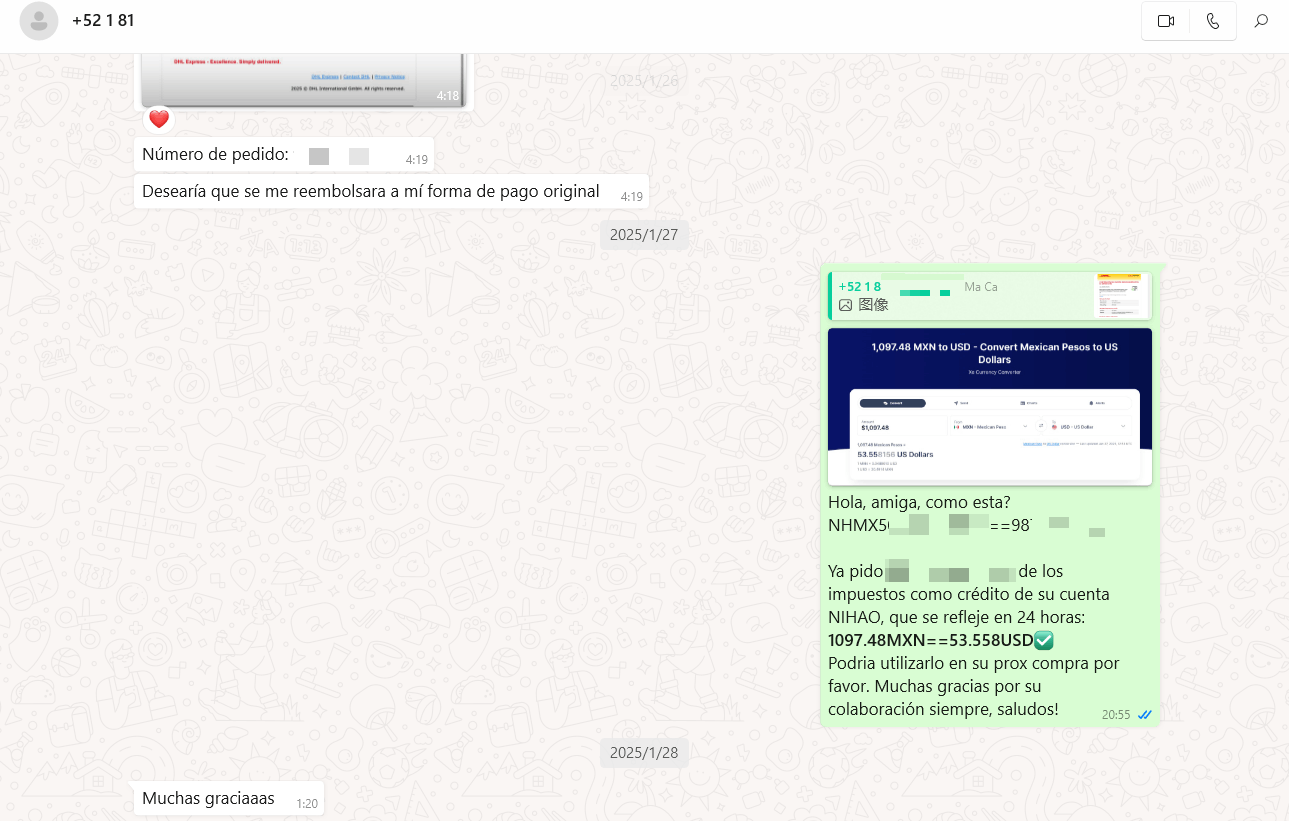Click the 20:55 message timestamp
This screenshot has height=821, width=1289.
coord(1116,715)
